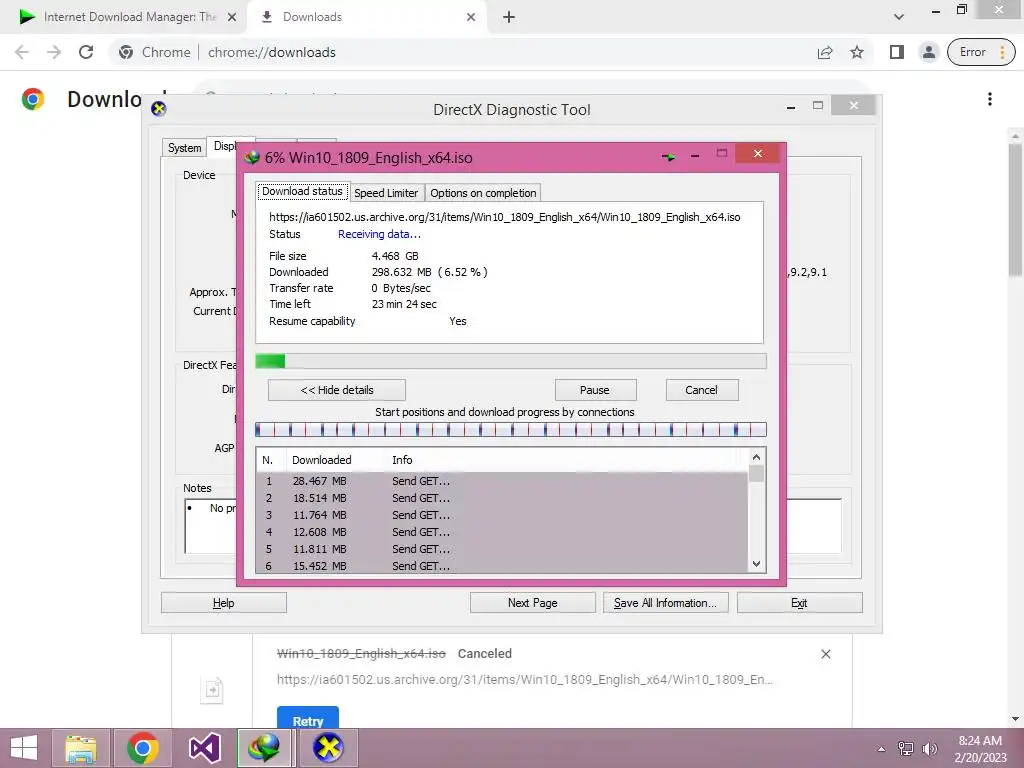Click Help in DirectX Diagnostic Tool

[223, 603]
